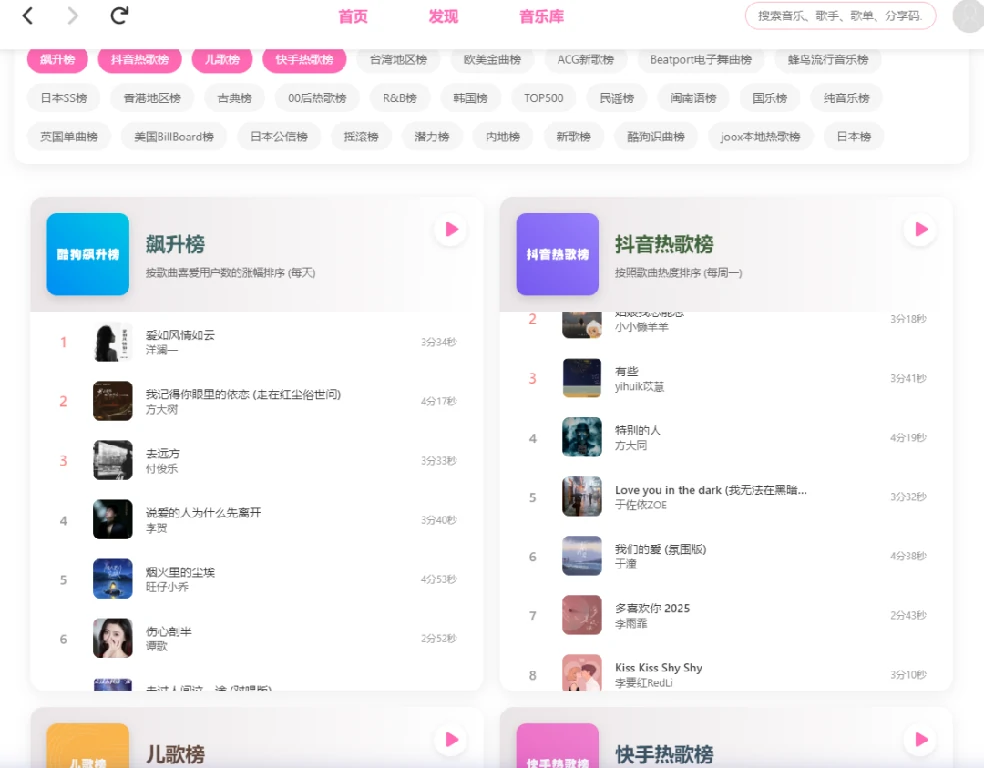Viewport: 984px width, 768px height.
Task: Select the 美国BillBoard榜 category
Action: point(172,137)
